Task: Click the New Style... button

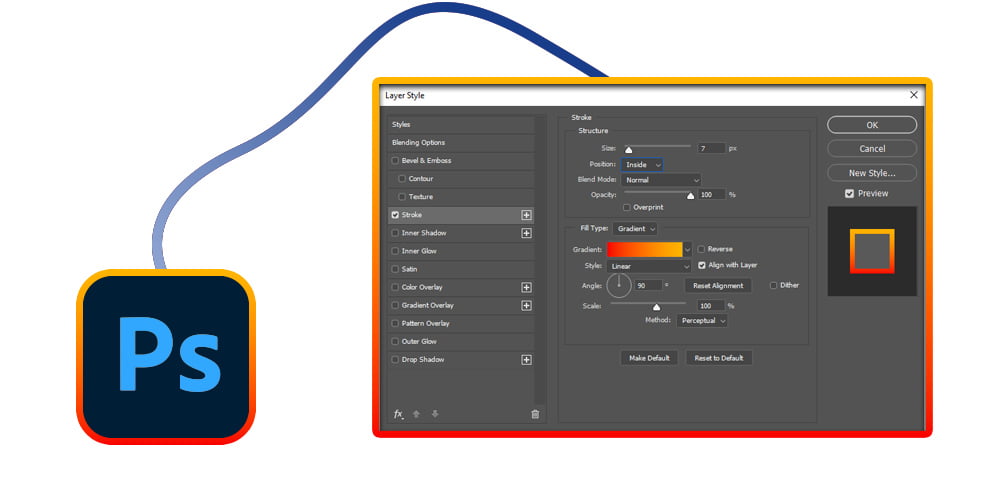Action: (x=872, y=173)
